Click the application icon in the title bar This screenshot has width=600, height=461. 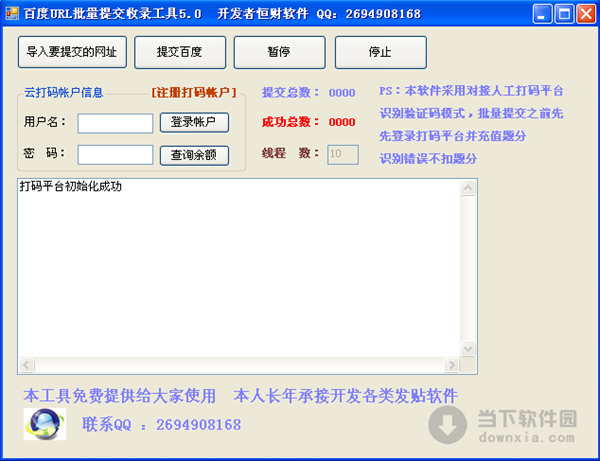tap(12, 13)
